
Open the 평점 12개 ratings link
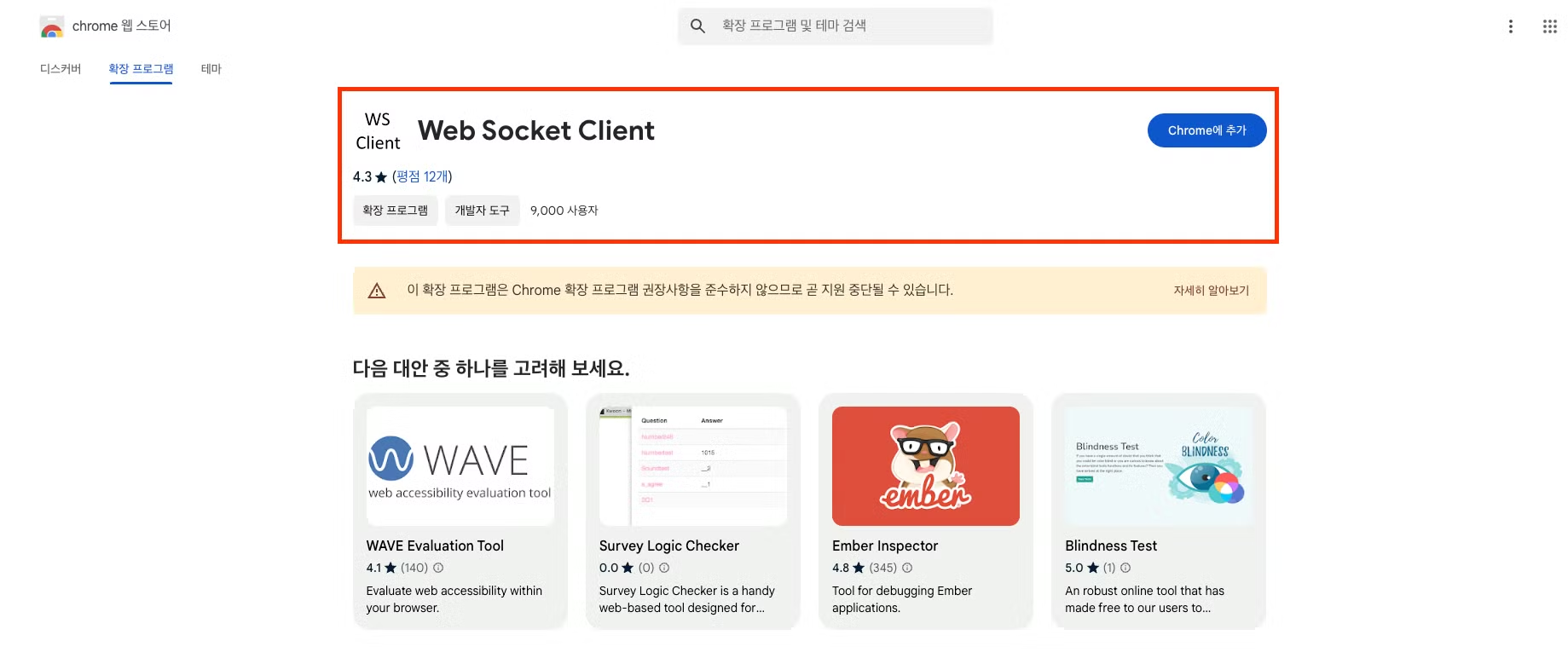[422, 176]
